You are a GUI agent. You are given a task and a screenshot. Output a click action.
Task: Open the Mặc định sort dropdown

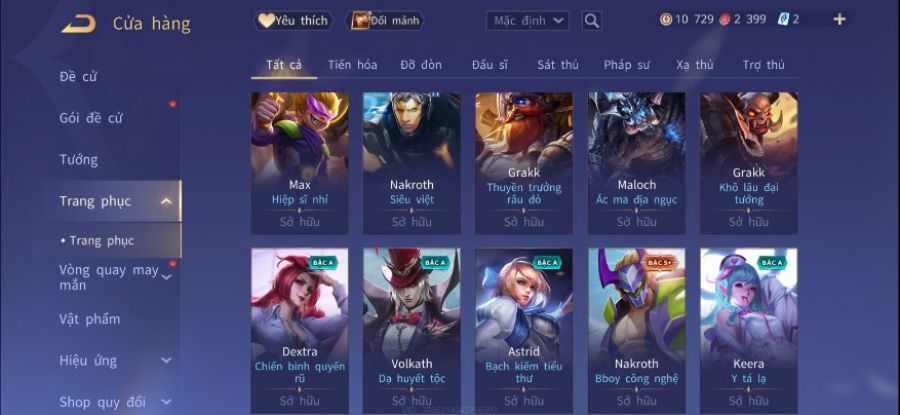[527, 21]
